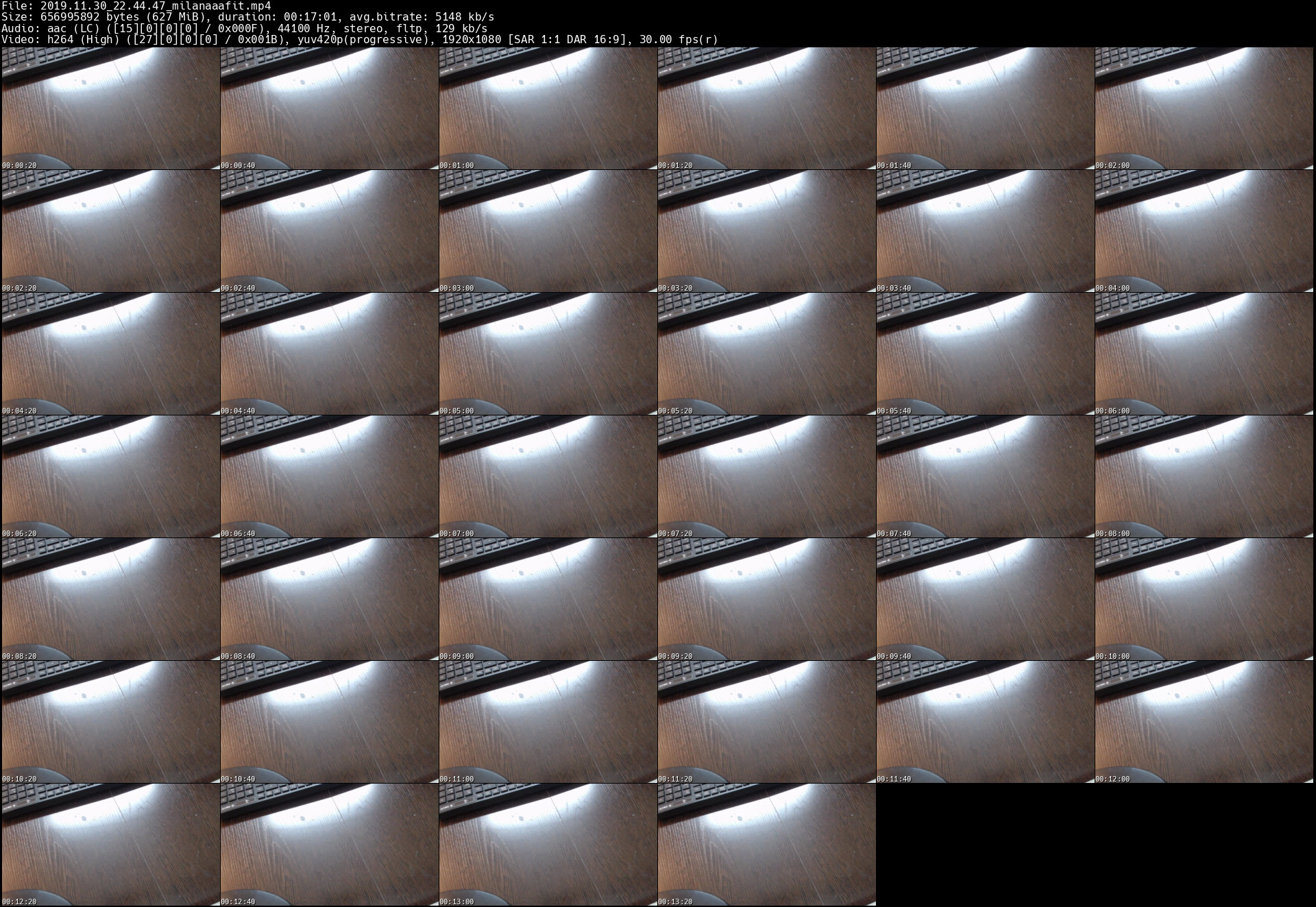Pick the frame labeled 00:05:20
This screenshot has height=907, width=1316.
tap(766, 354)
